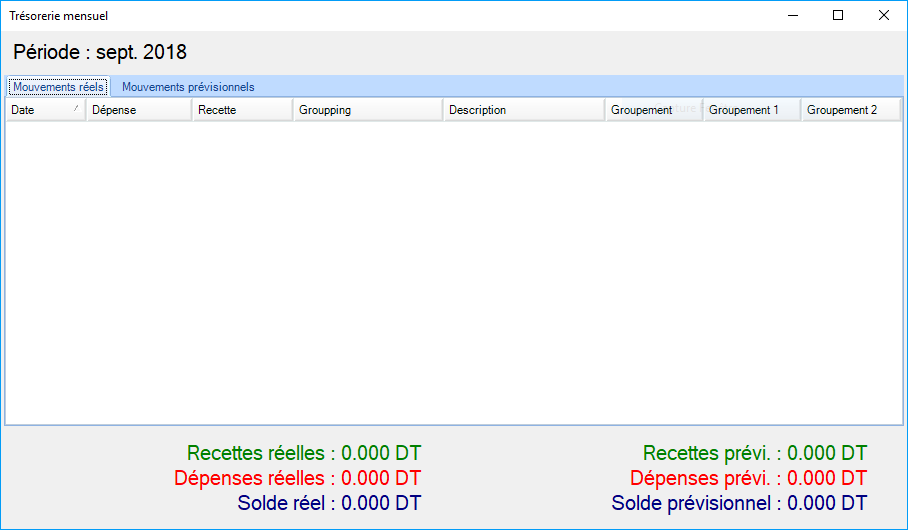This screenshot has width=908, height=530.
Task: Open the Mouvements prévisionnels tab
Action: tap(188, 87)
